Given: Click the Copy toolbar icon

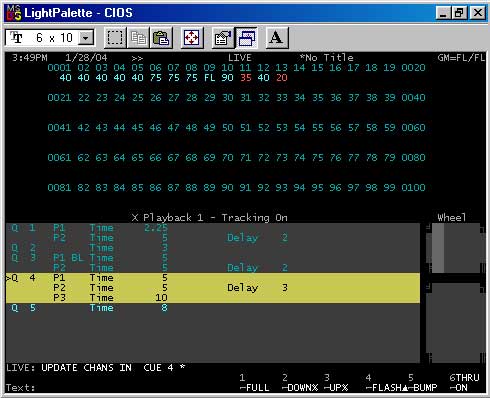Looking at the screenshot, I should tap(138, 38).
